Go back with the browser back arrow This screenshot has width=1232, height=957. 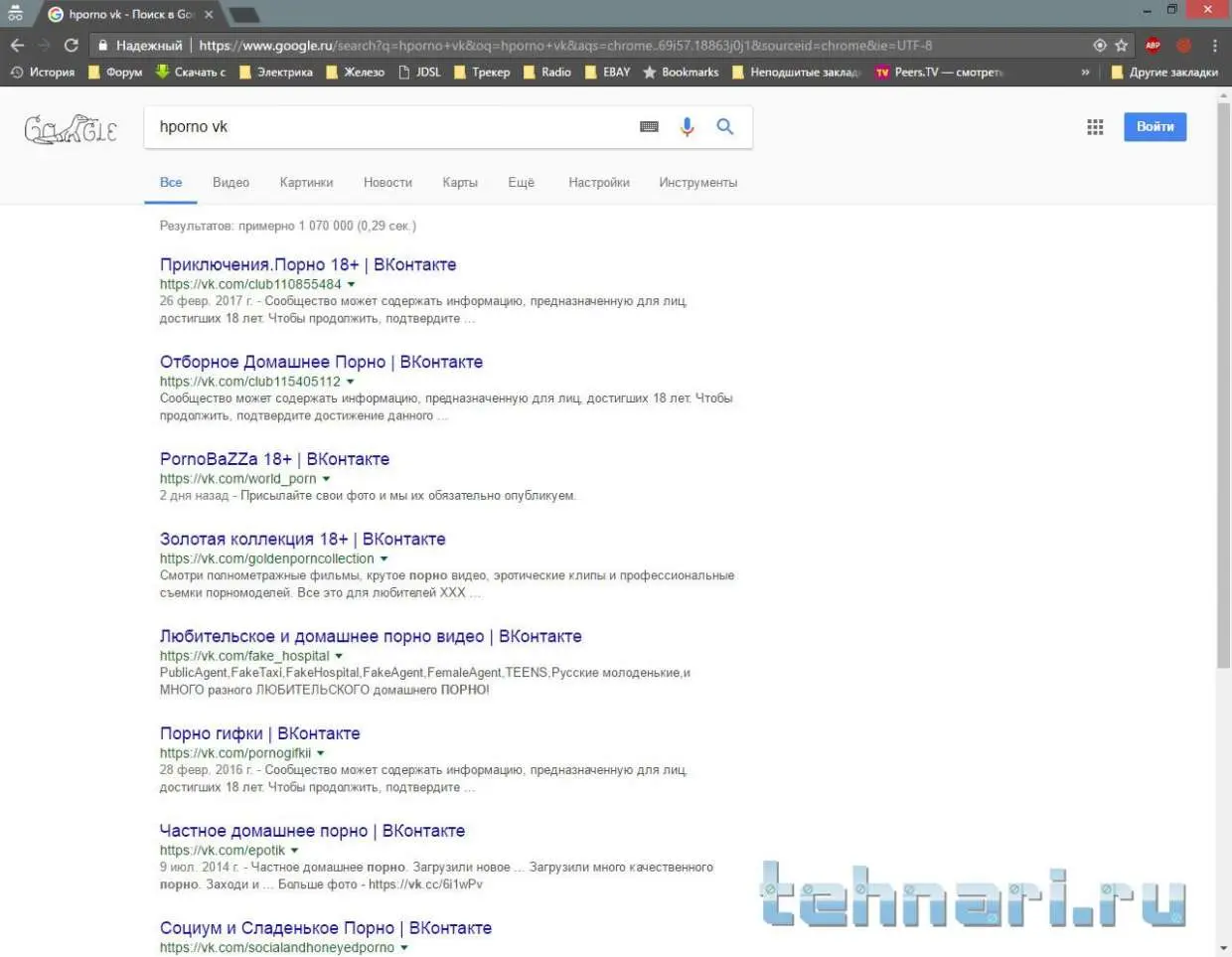17,45
